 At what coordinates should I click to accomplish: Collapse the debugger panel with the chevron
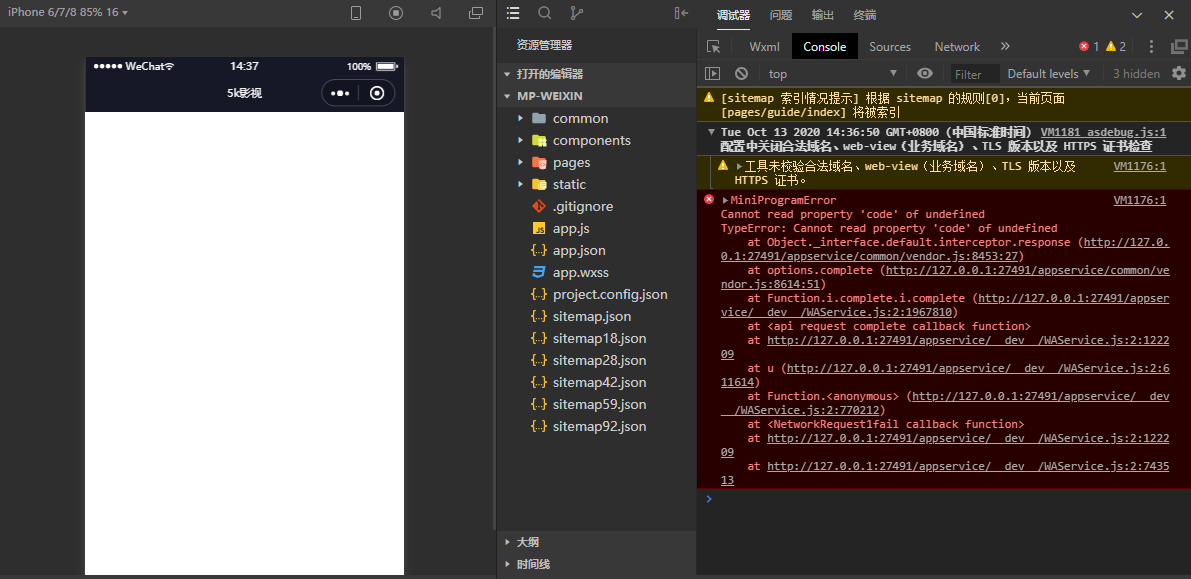1137,15
